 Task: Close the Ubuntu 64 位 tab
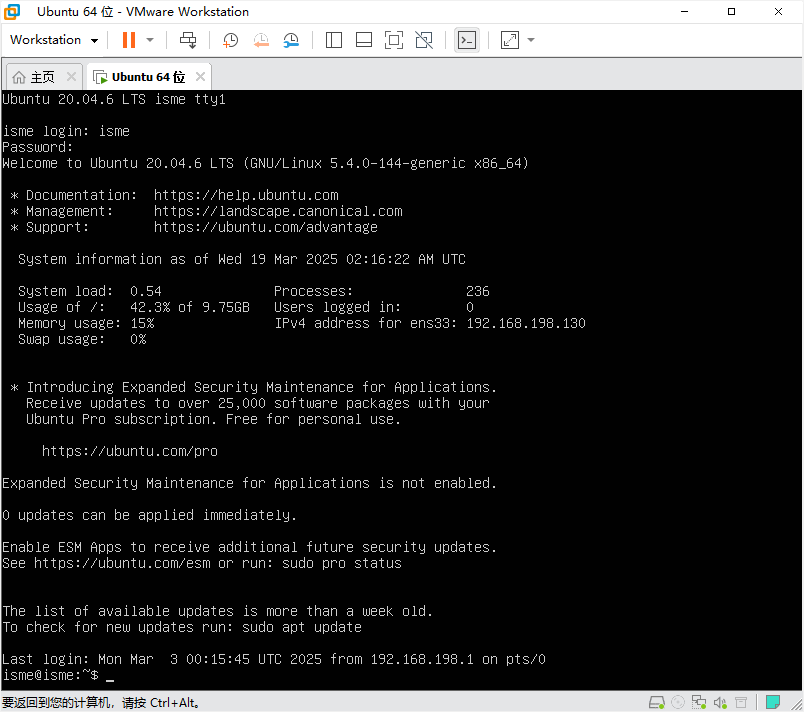(x=200, y=77)
